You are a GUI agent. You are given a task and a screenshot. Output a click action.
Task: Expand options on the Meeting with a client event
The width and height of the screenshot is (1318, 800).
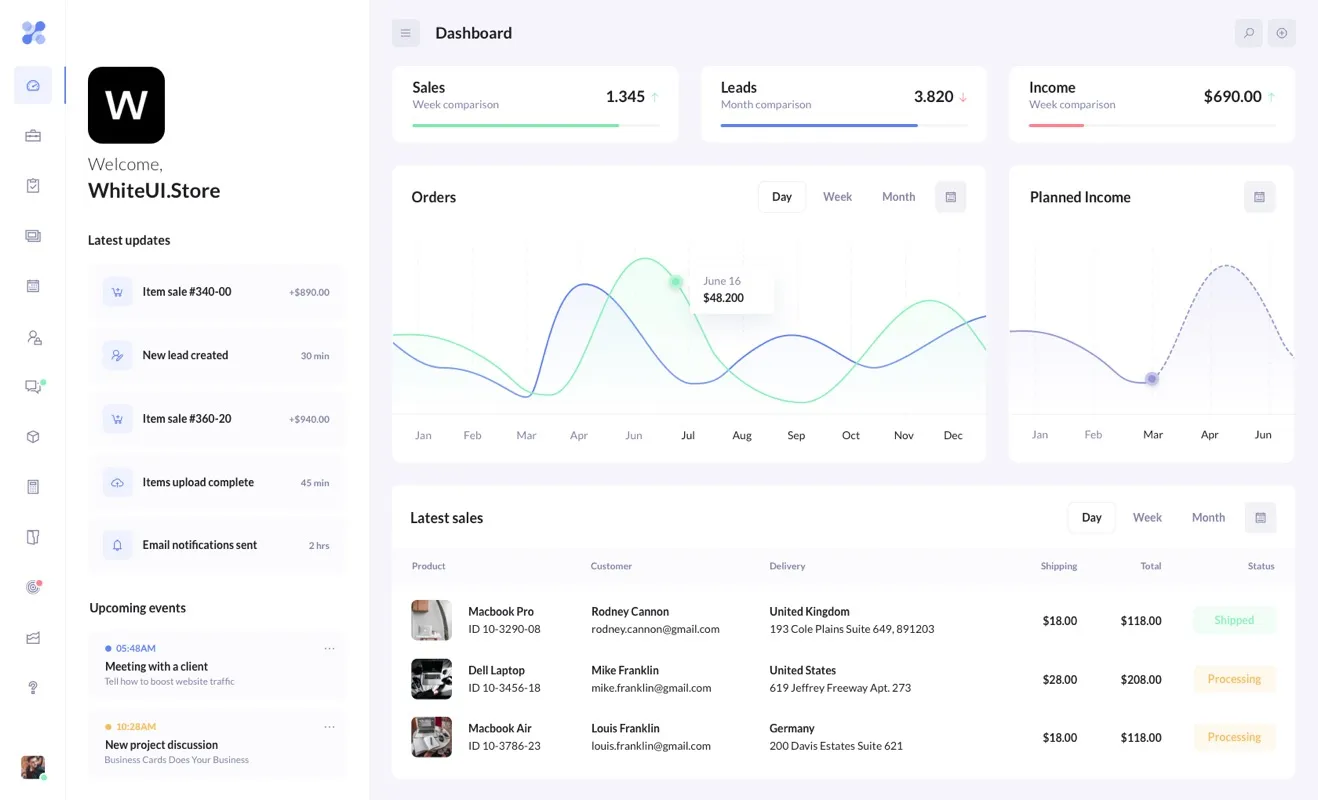(330, 647)
